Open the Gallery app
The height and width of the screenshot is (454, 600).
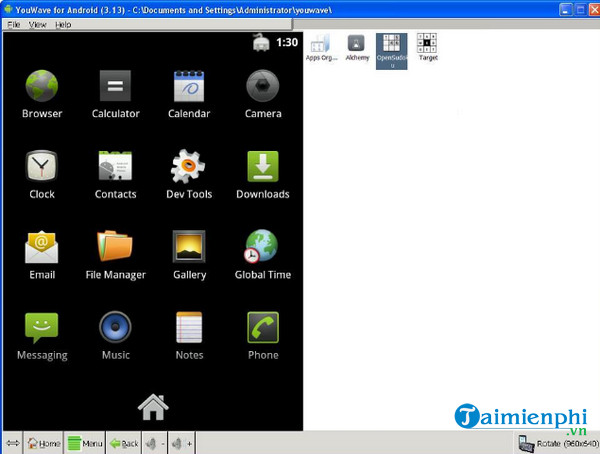coord(189,246)
